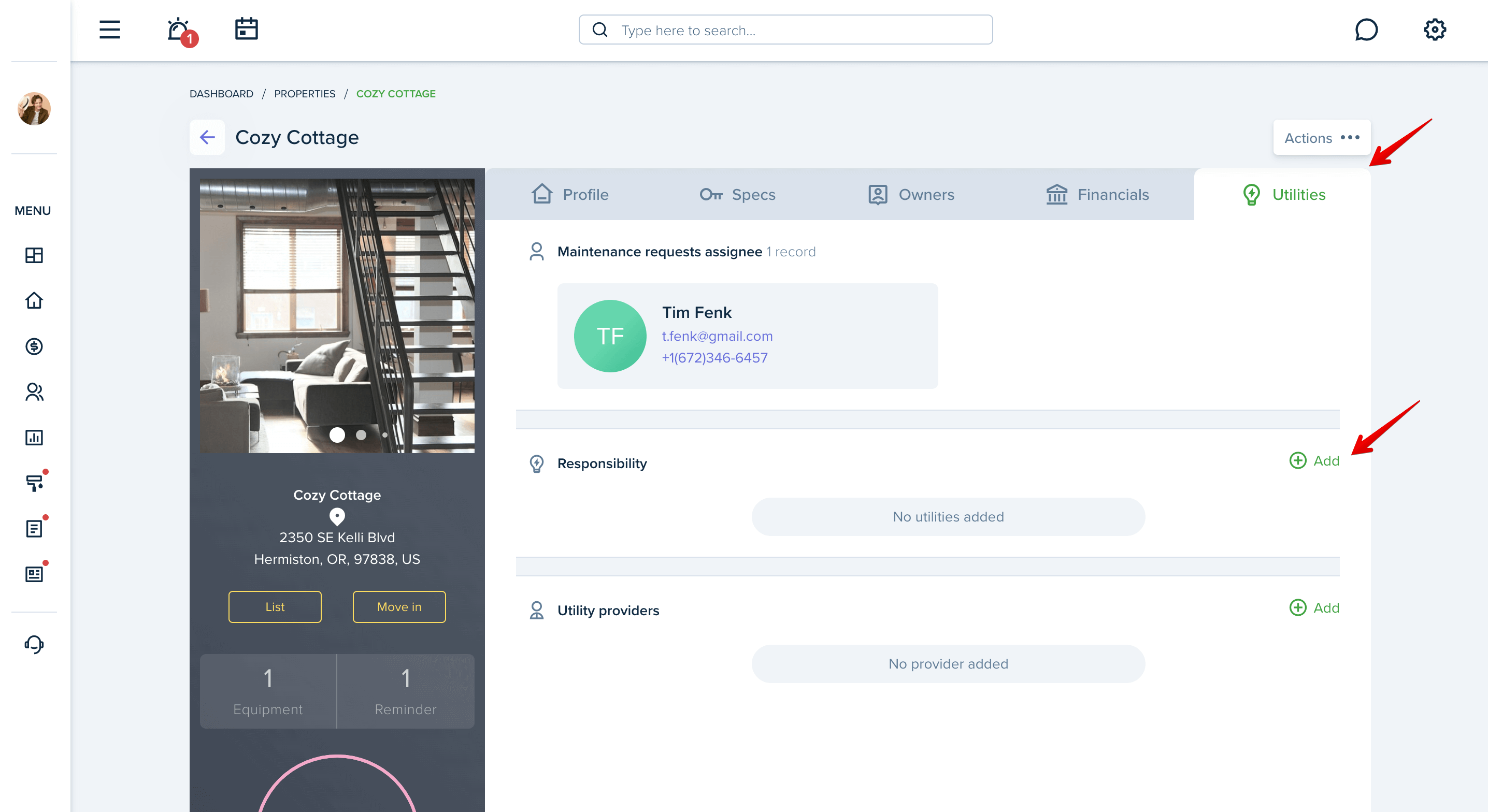Click the Move in button
The width and height of the screenshot is (1488, 812).
[399, 606]
